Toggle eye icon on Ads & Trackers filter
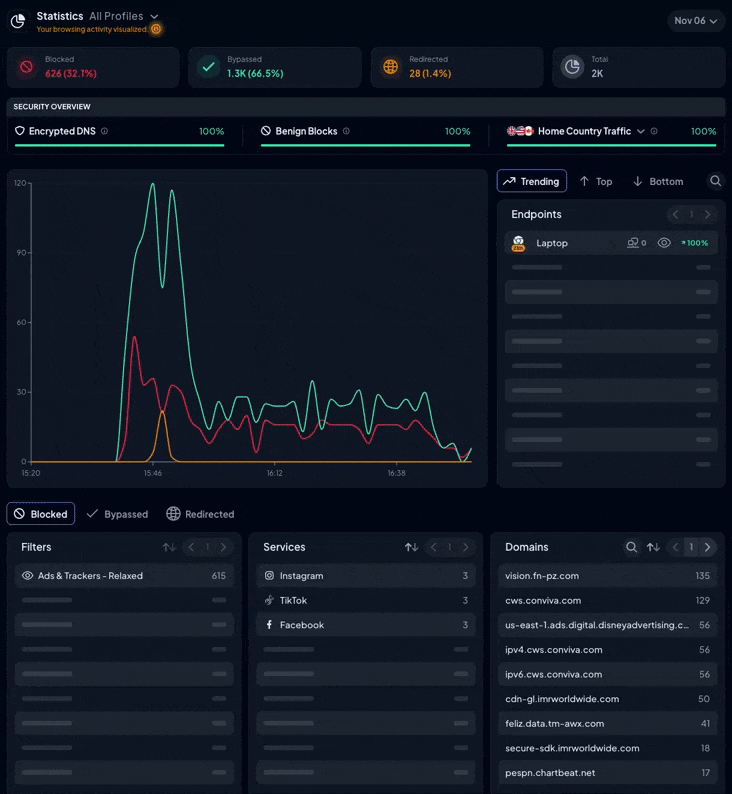 [27, 576]
